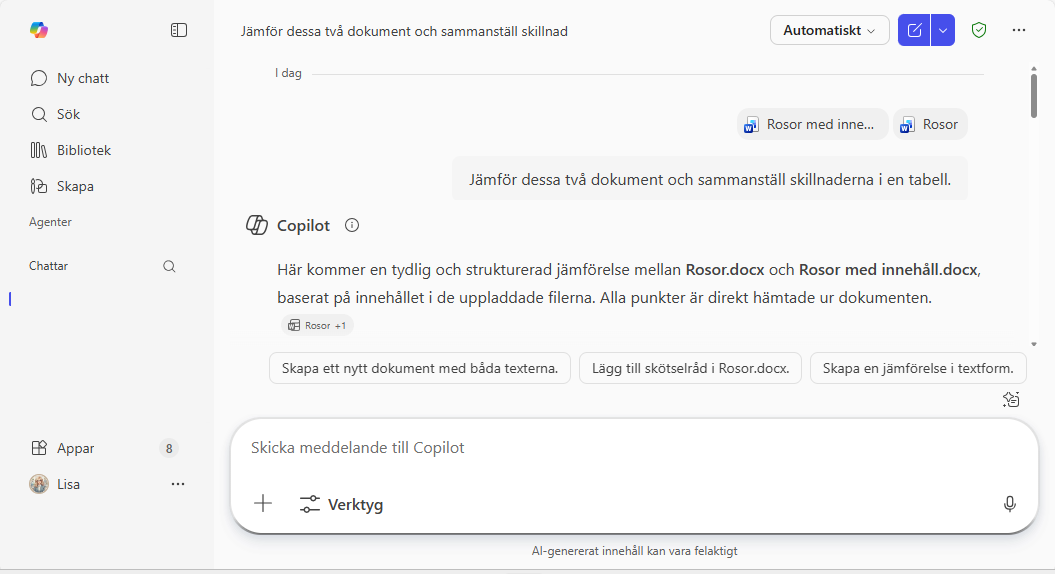The image size is (1055, 574).
Task: Click the I dag date label
Action: (x=288, y=73)
